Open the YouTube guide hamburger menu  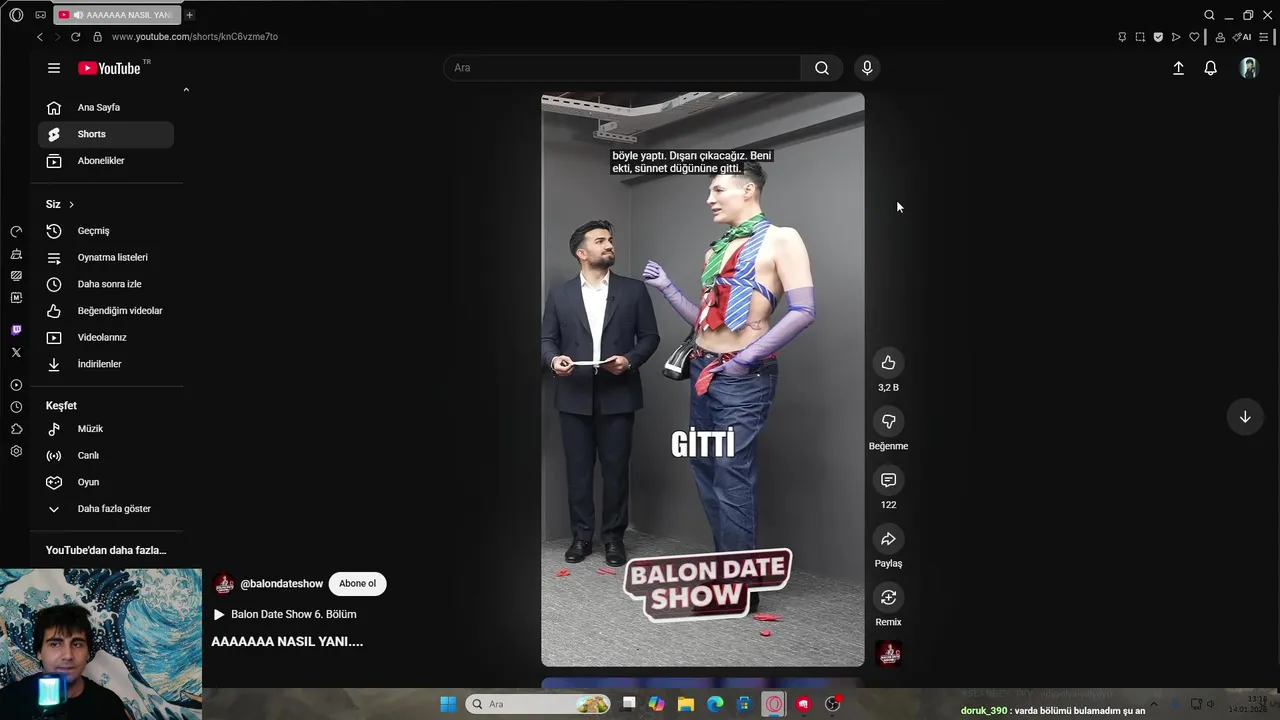54,68
